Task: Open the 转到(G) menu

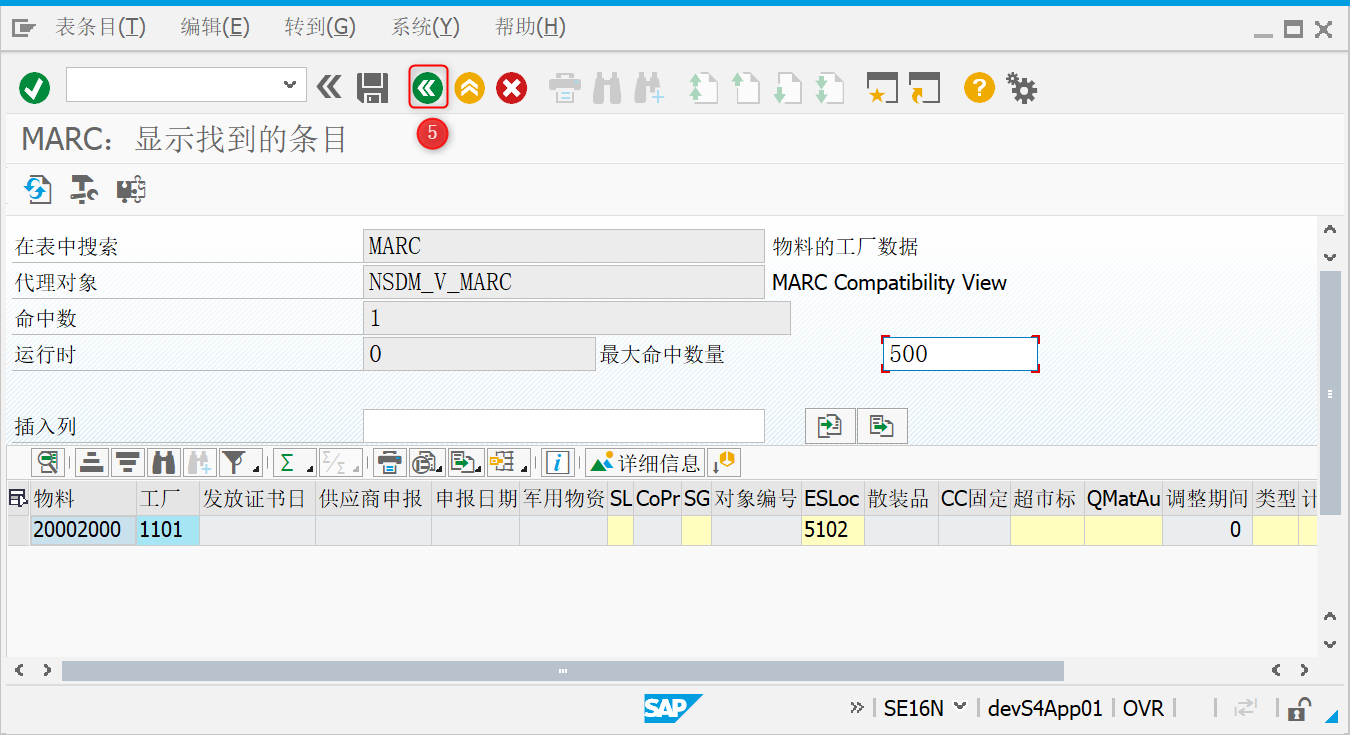Action: point(319,27)
